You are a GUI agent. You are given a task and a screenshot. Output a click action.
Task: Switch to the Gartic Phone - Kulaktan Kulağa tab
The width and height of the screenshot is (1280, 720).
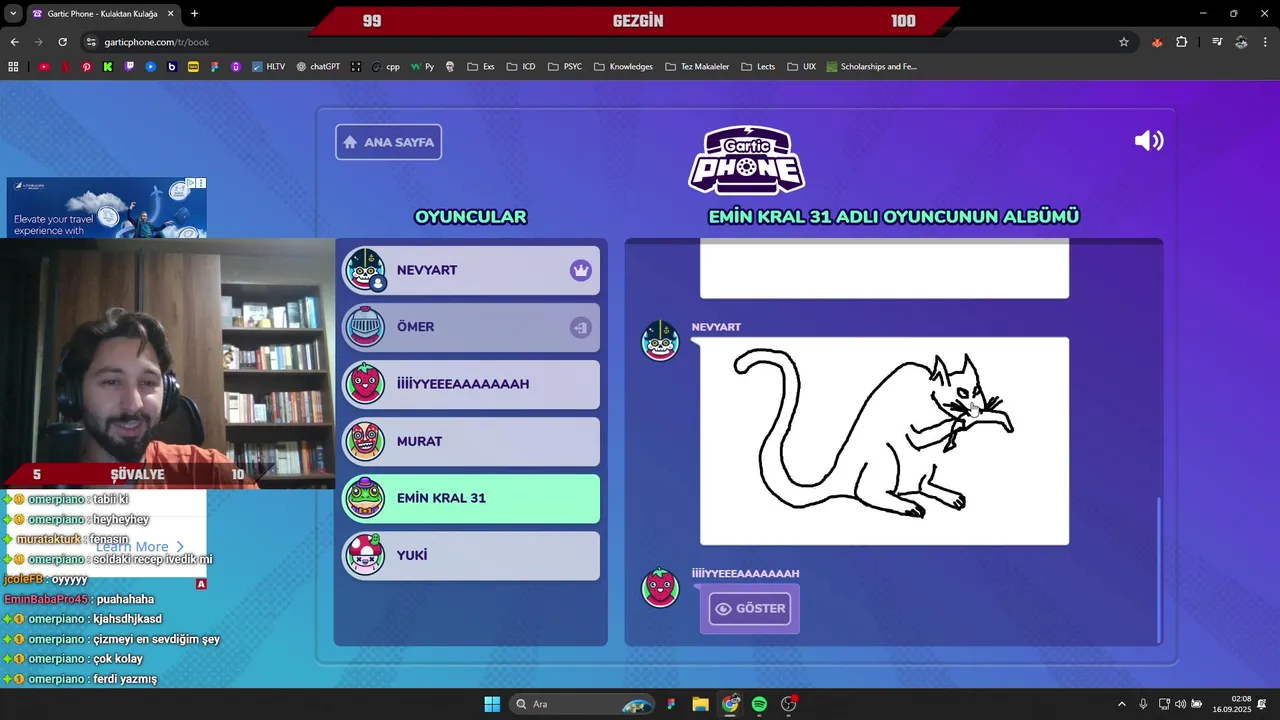(104, 14)
